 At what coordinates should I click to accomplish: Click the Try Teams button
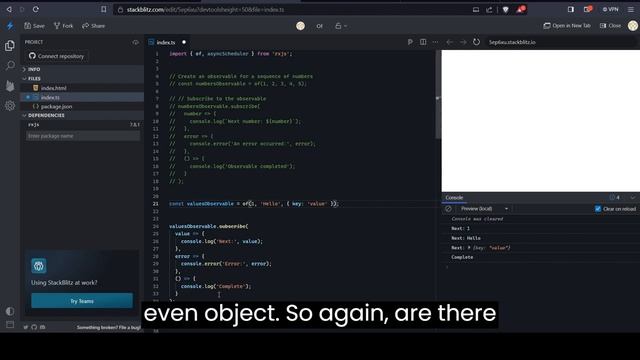(82, 301)
